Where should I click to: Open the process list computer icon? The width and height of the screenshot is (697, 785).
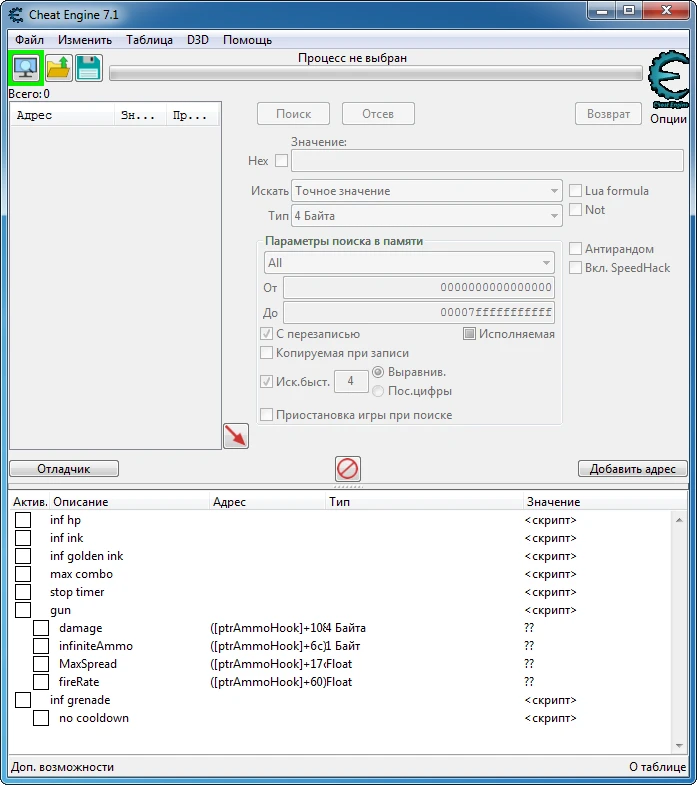26,68
